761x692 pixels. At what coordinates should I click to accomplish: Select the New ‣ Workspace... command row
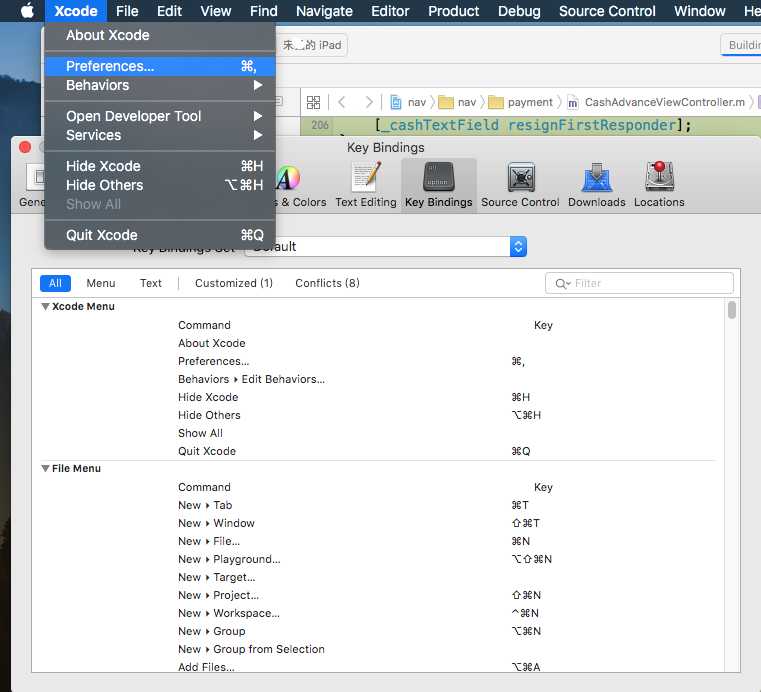point(377,613)
